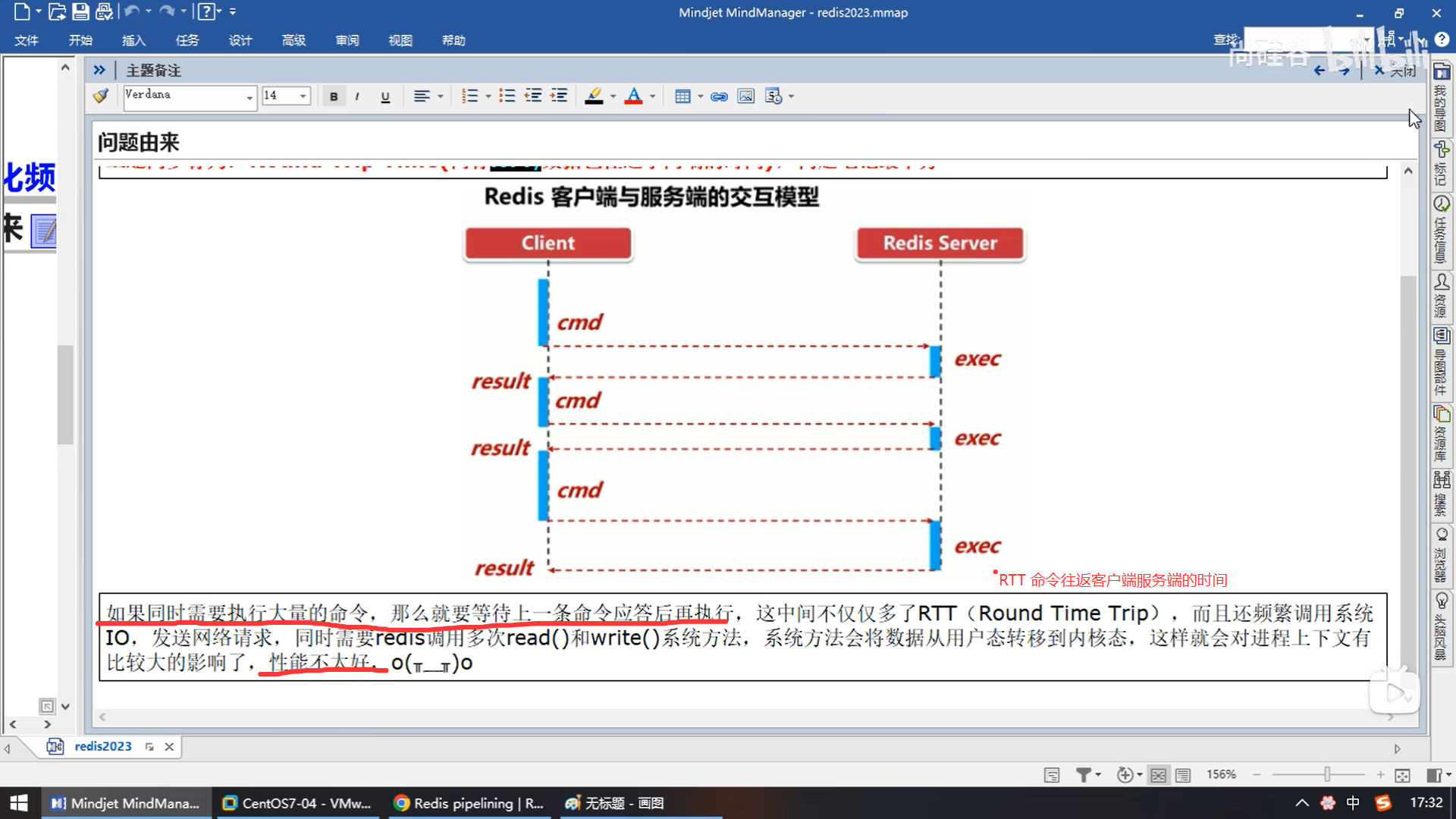
Task: Insert a hyperlink using the link icon
Action: point(719,96)
